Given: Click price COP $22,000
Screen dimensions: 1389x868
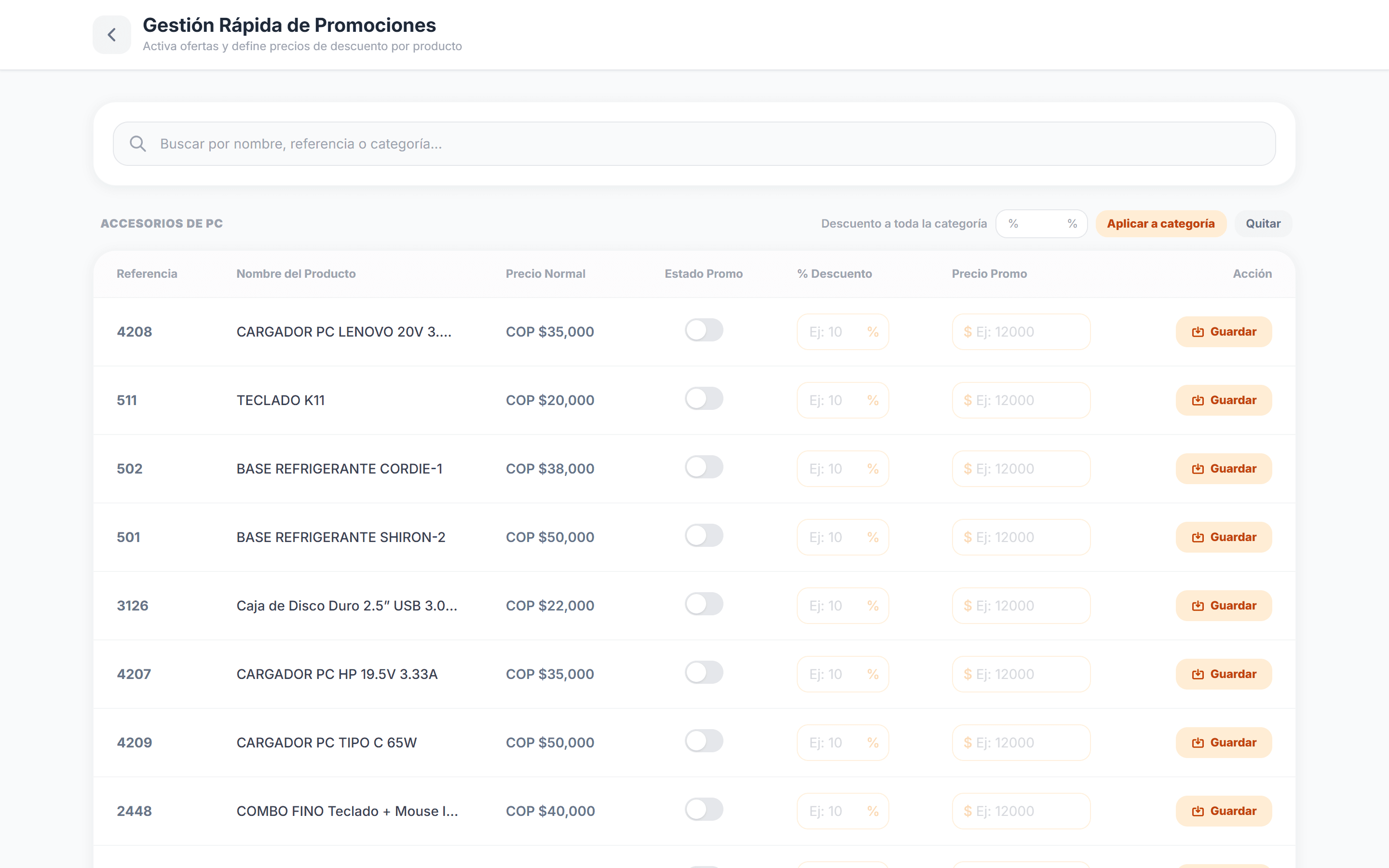Looking at the screenshot, I should (x=550, y=606).
